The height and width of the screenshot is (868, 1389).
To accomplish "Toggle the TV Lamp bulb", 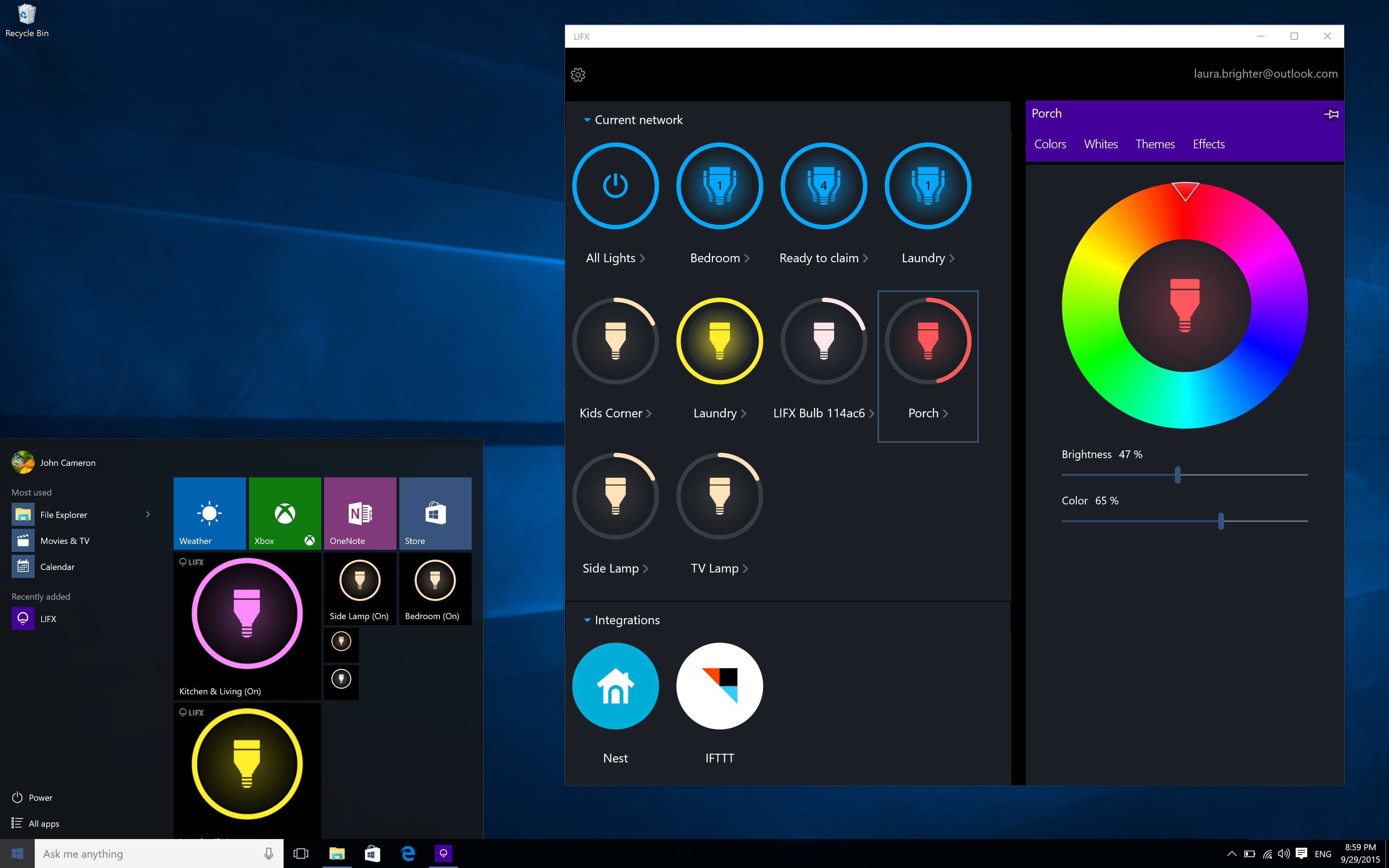I will click(x=719, y=496).
